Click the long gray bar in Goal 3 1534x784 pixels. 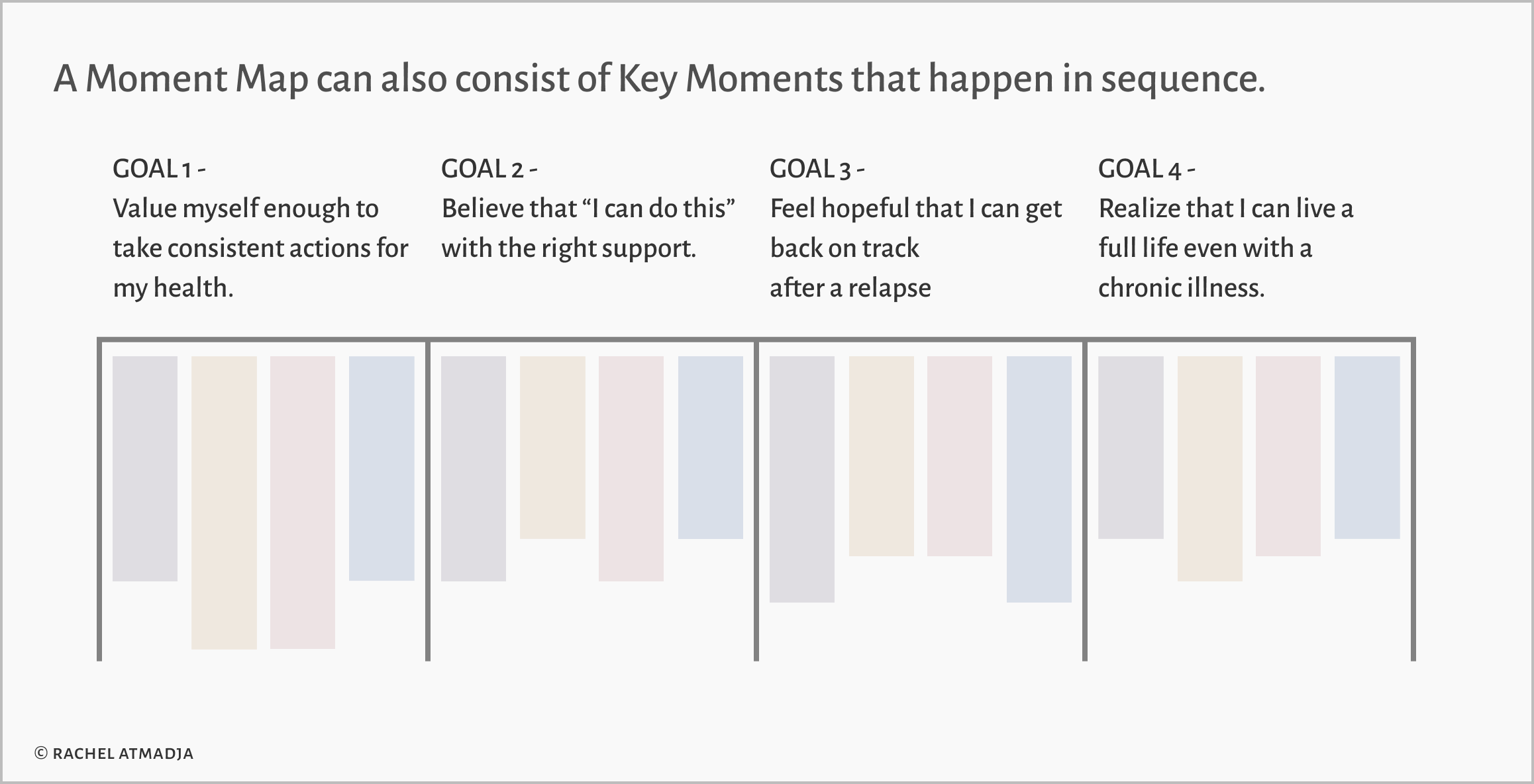coord(802,479)
